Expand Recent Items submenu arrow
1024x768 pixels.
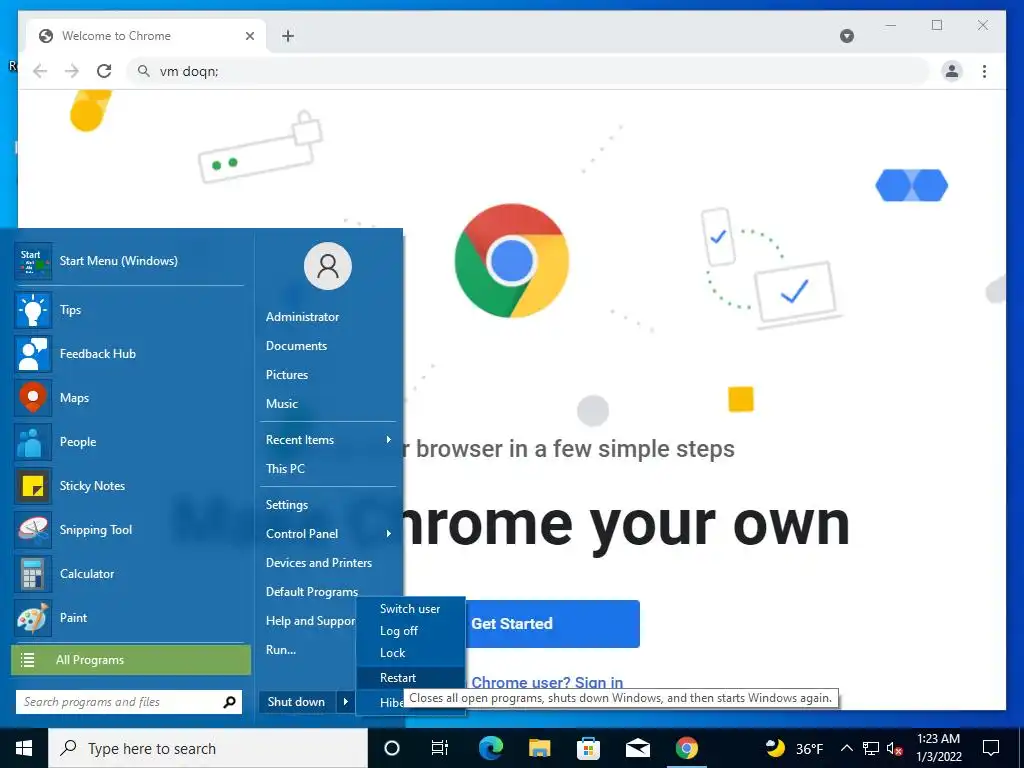pyautogui.click(x=389, y=440)
